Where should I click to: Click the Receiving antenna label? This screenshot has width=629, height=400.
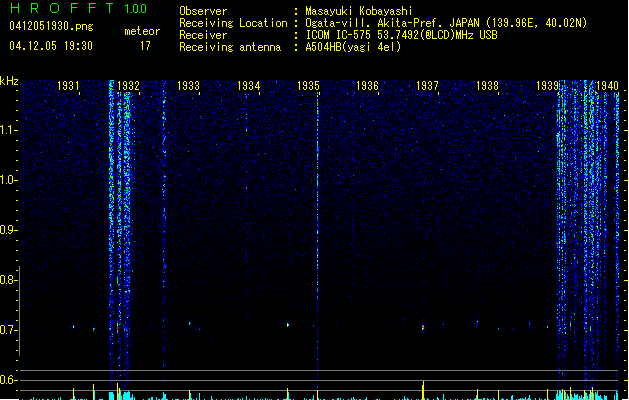(x=230, y=47)
